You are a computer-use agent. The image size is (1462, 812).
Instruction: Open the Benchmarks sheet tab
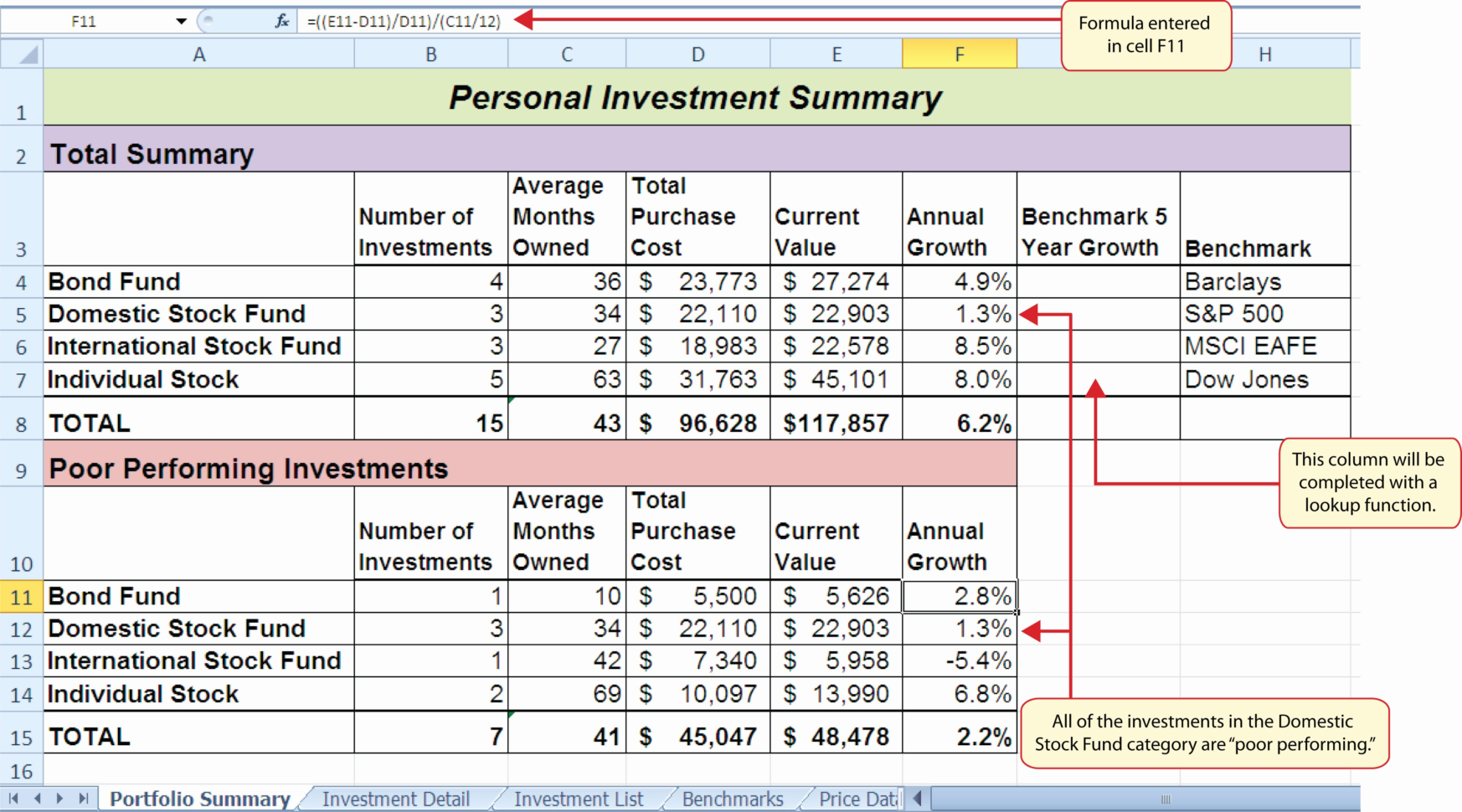pos(732,798)
